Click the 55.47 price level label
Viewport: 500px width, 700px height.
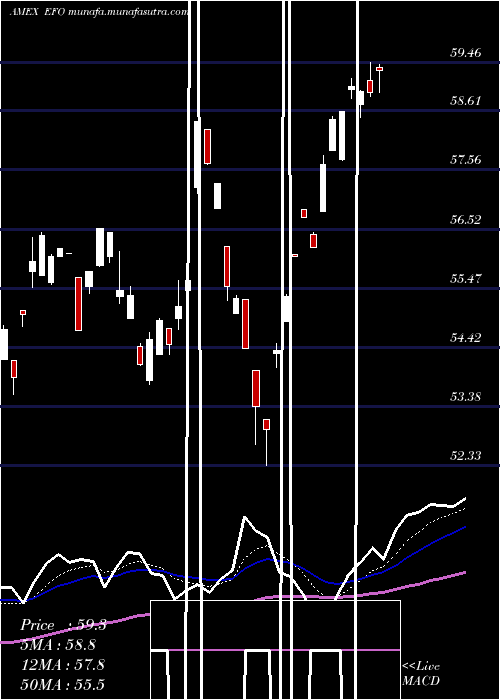[x=466, y=279]
